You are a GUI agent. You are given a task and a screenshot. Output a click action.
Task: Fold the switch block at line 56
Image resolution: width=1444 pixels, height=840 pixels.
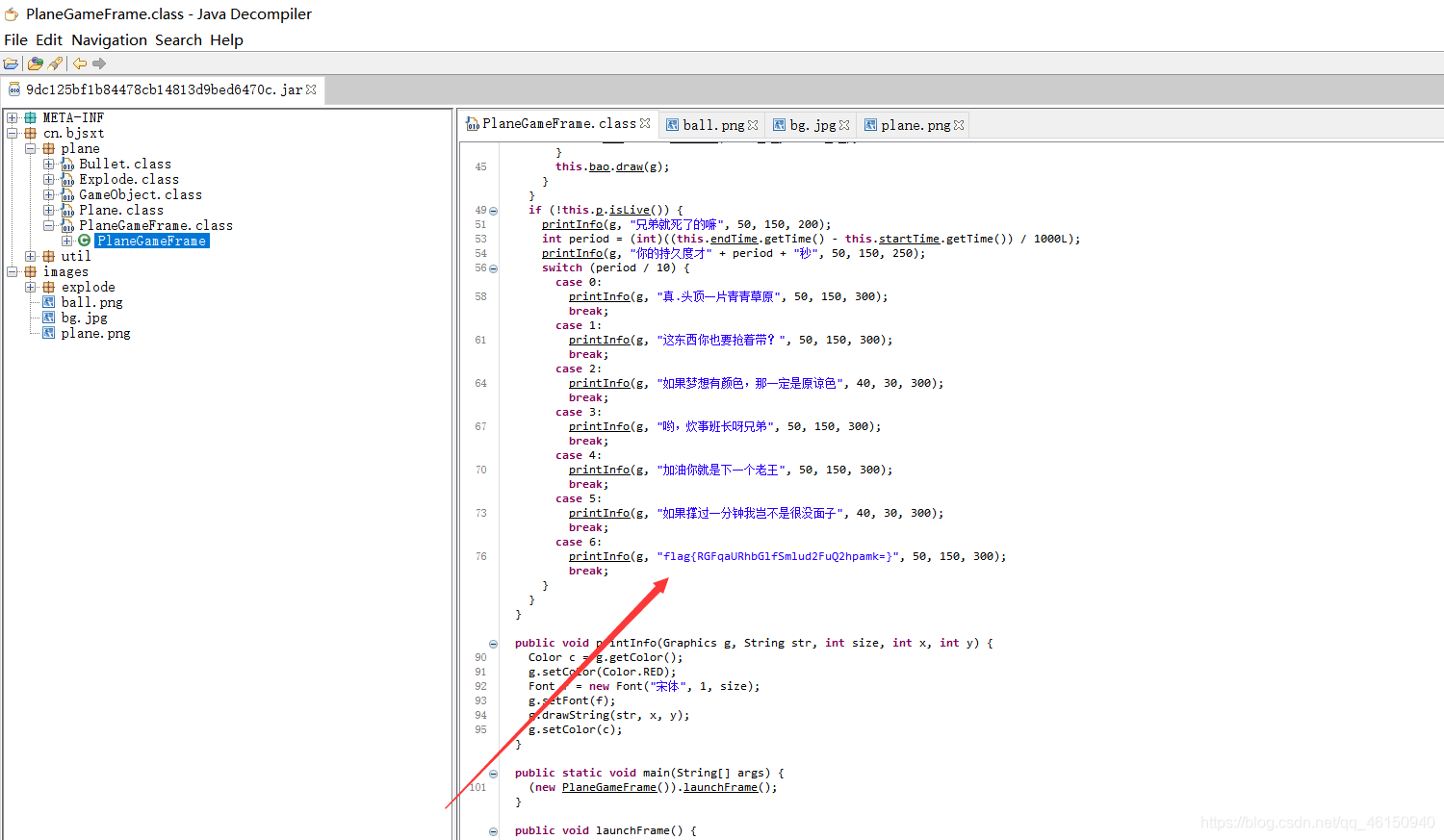[494, 268]
